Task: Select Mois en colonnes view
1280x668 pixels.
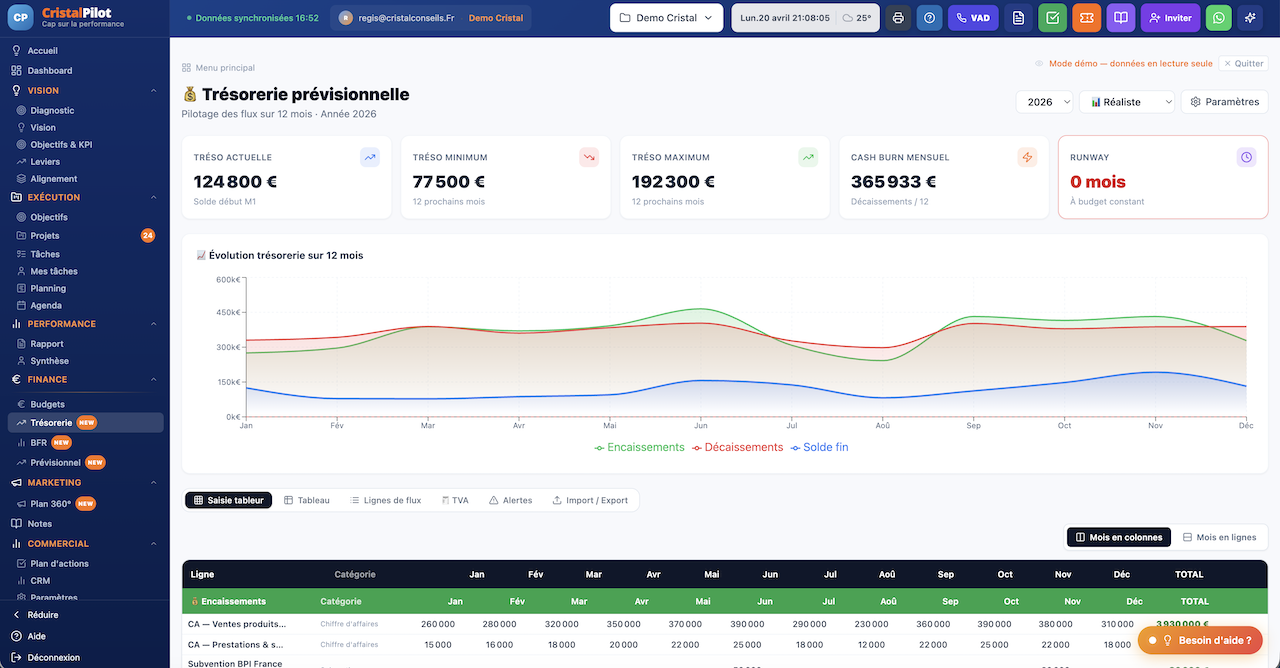Action: pos(1118,537)
